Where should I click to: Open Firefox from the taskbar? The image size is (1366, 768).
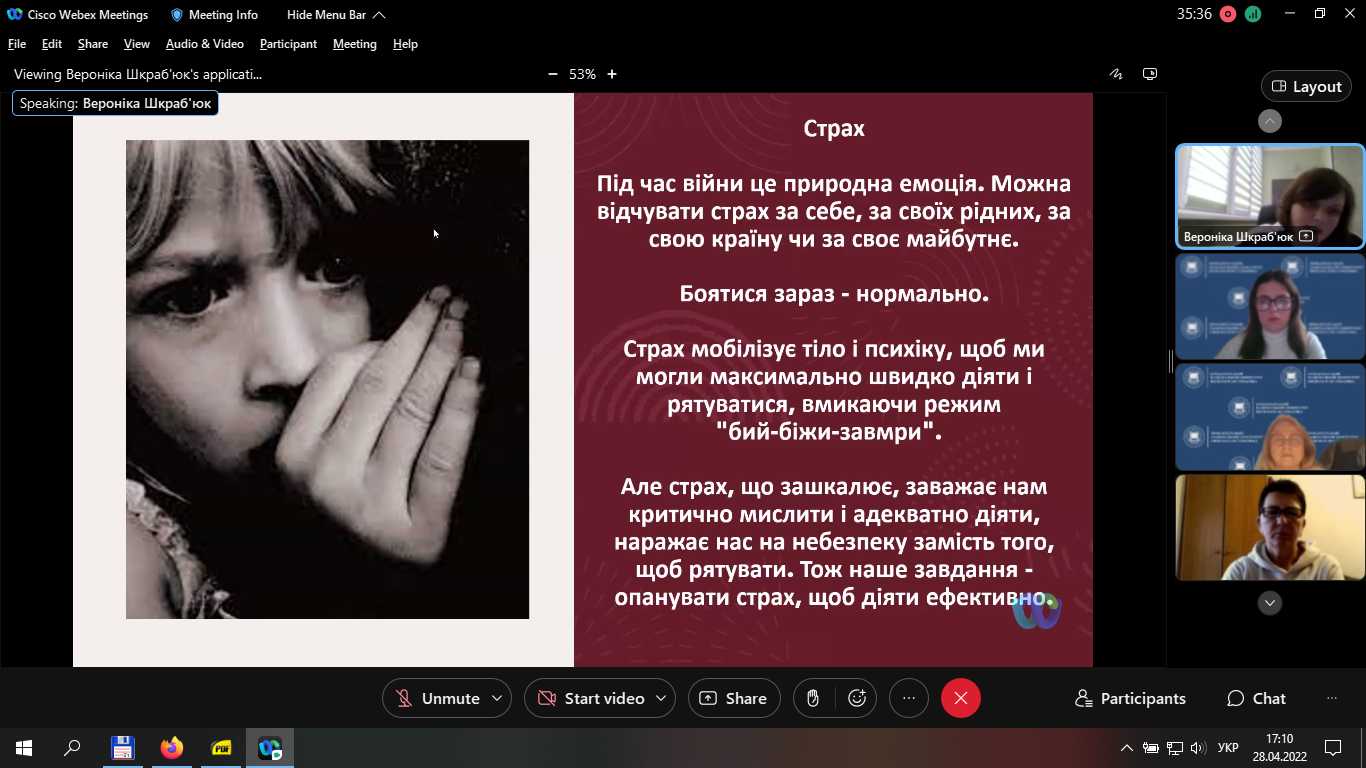172,747
